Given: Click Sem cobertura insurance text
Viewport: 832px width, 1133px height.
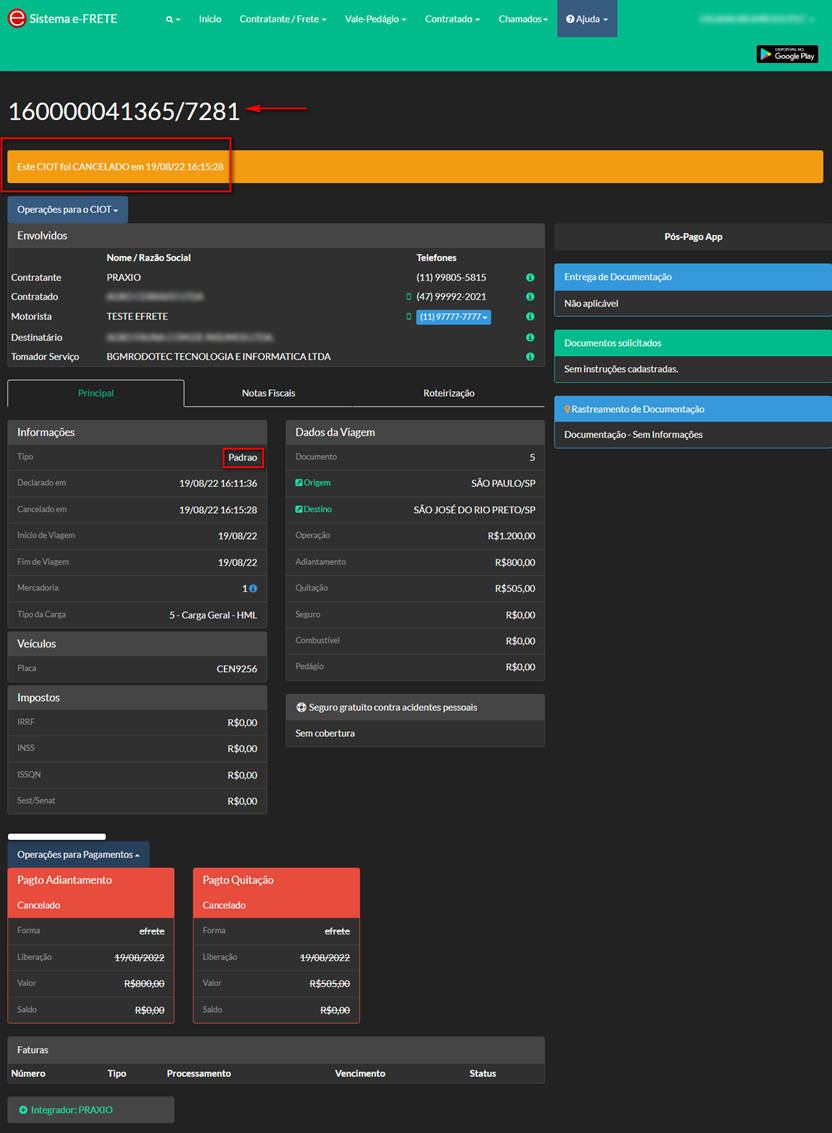Looking at the screenshot, I should 325,733.
